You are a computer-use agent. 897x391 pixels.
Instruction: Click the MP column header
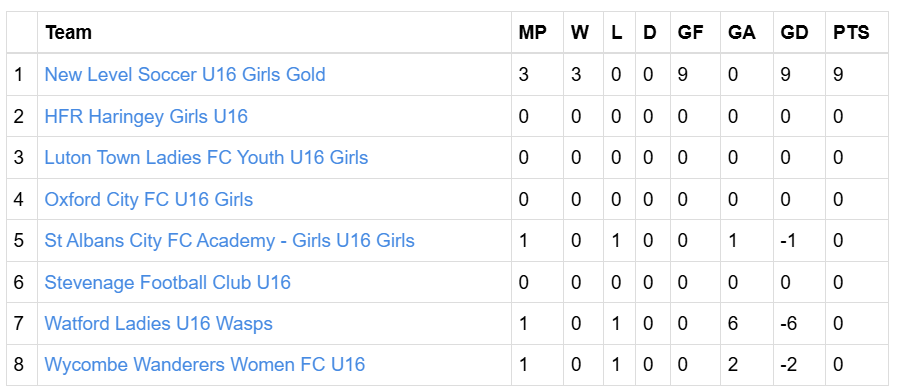point(533,33)
